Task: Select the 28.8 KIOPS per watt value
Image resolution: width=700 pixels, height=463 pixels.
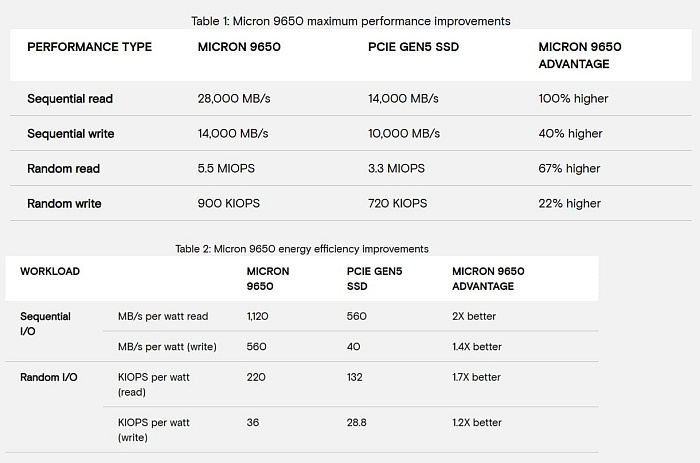Action: (x=359, y=423)
